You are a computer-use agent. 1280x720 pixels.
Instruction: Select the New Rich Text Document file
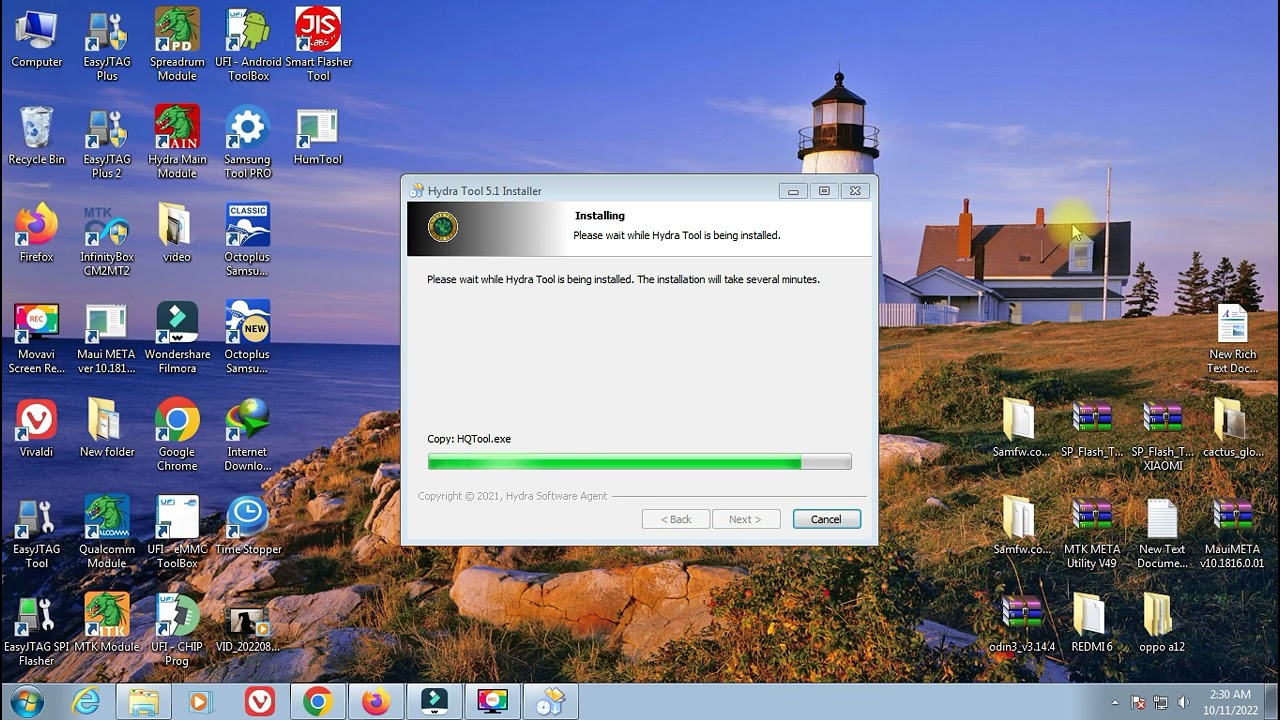[x=1232, y=338]
